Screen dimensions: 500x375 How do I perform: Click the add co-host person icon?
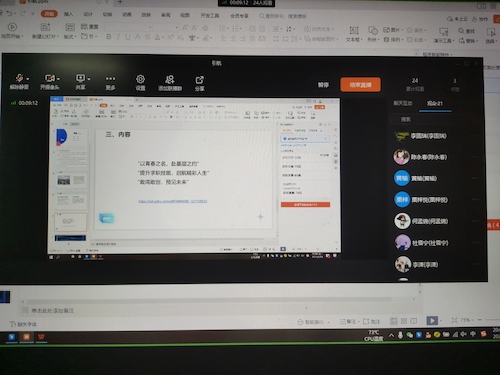(x=170, y=83)
